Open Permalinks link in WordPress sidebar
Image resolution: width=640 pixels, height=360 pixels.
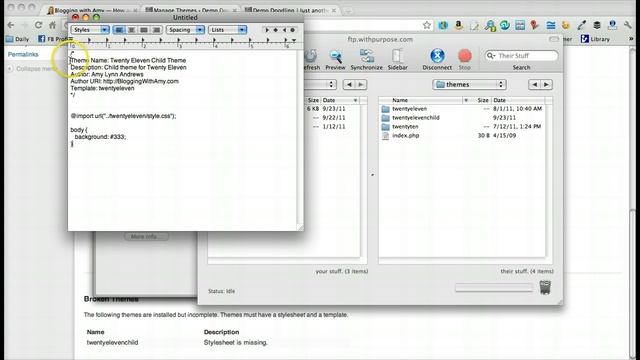[23, 54]
